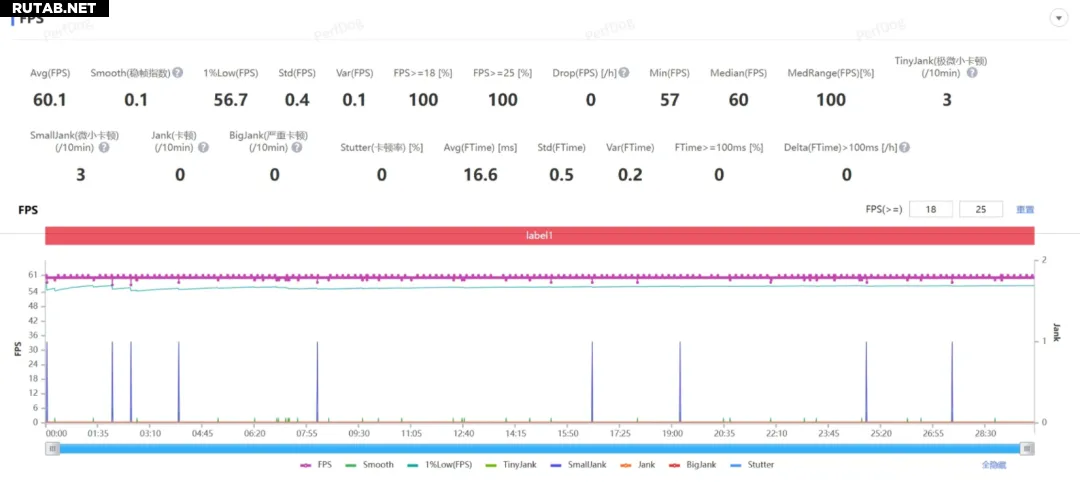Viewport: 1080px width, 482px height.
Task: Click the FPS threshold field showing 18
Action: (931, 209)
